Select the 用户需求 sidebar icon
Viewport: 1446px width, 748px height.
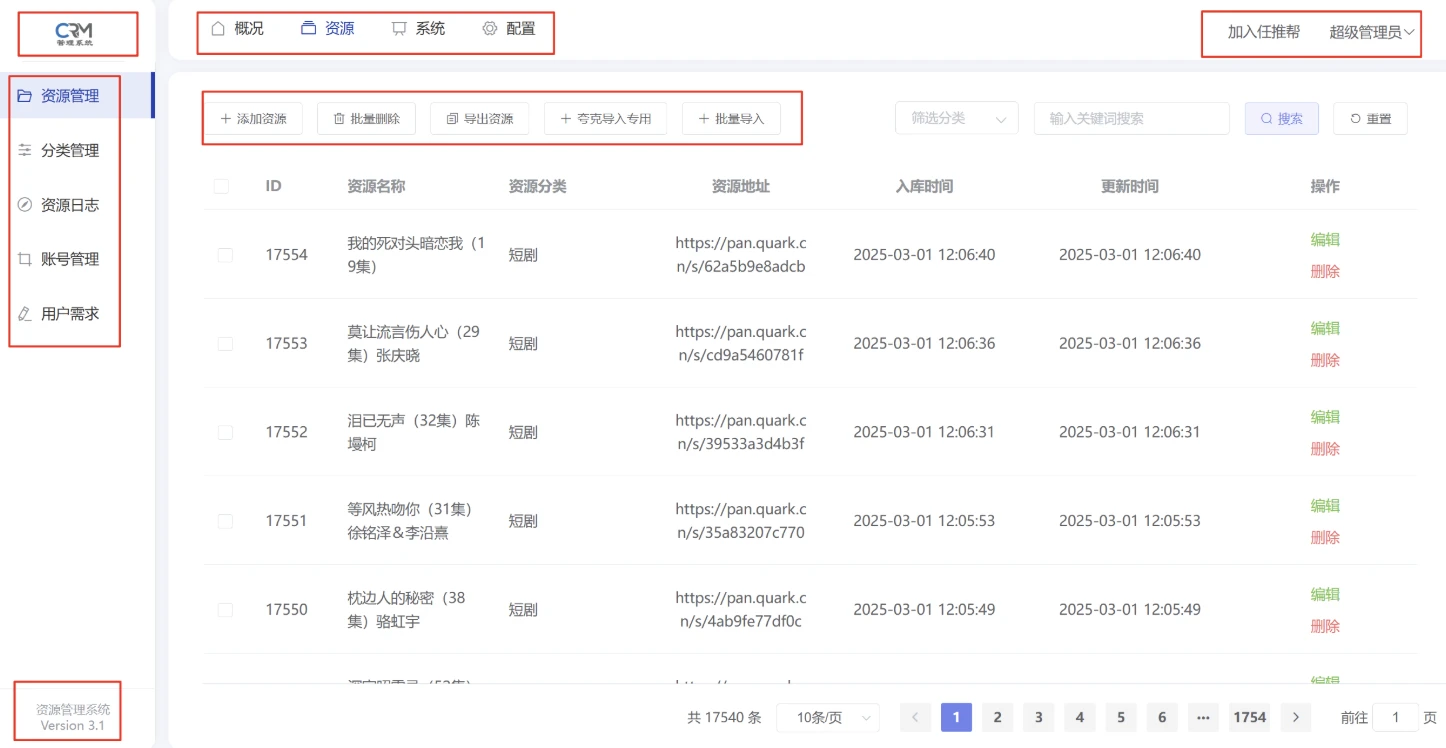(x=23, y=313)
